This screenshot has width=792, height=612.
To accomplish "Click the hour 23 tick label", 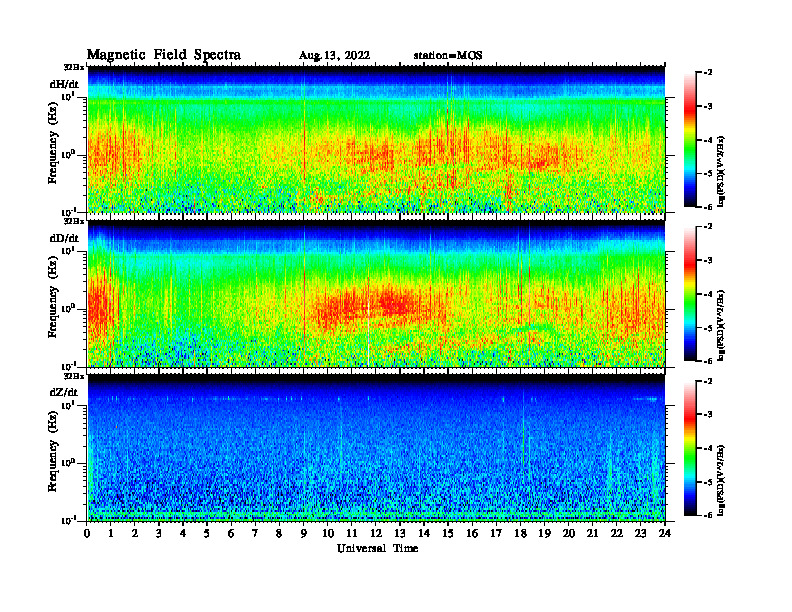I will pyautogui.click(x=641, y=534).
